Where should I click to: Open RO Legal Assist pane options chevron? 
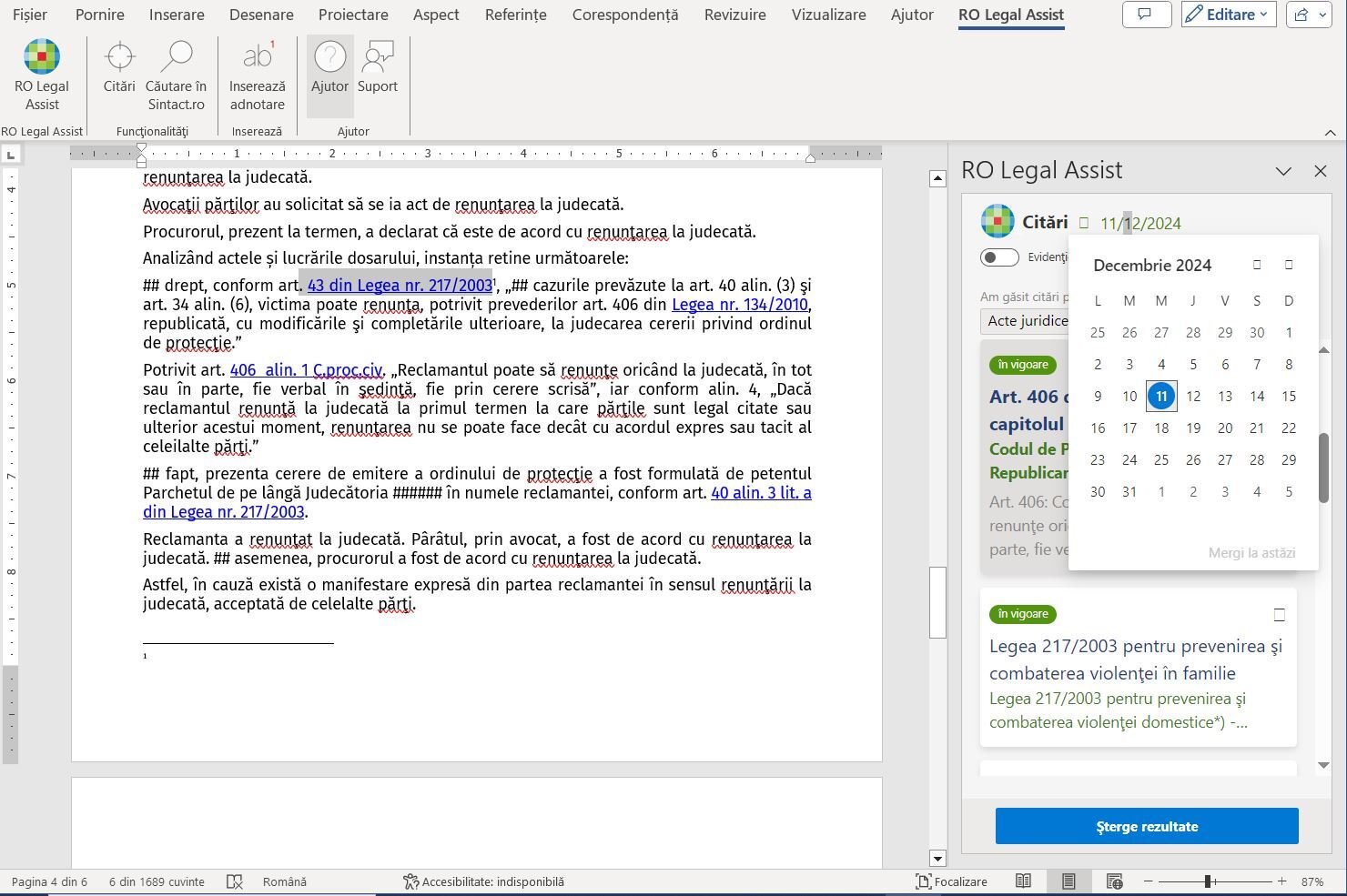point(1283,171)
